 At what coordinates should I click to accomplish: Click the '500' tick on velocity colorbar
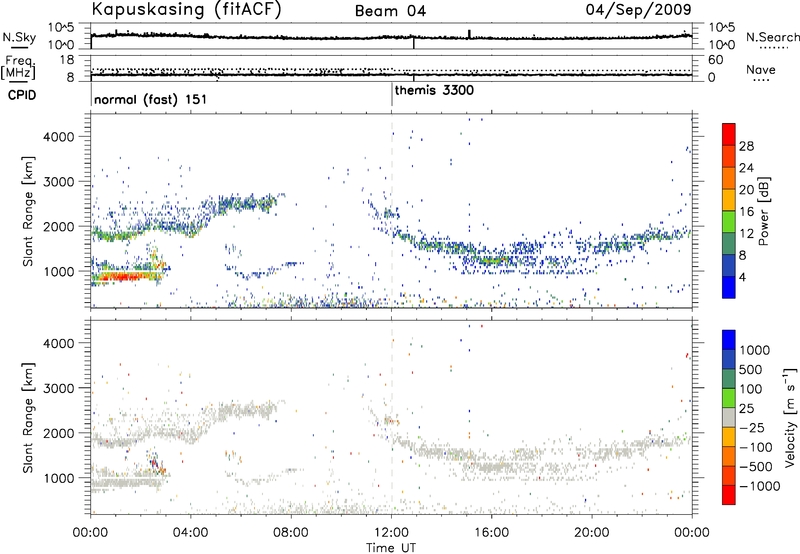[x=751, y=369]
